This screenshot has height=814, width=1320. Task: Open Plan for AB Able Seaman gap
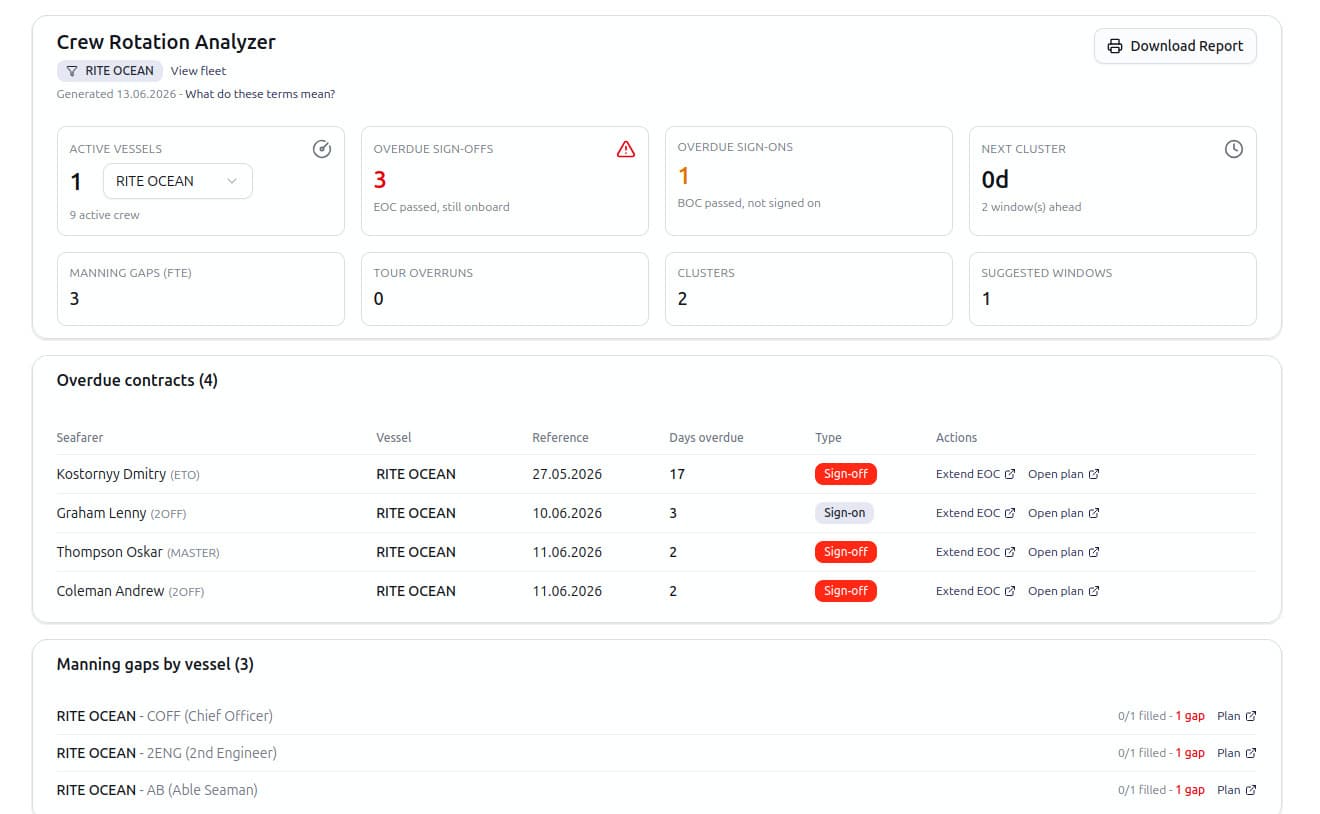[1237, 790]
